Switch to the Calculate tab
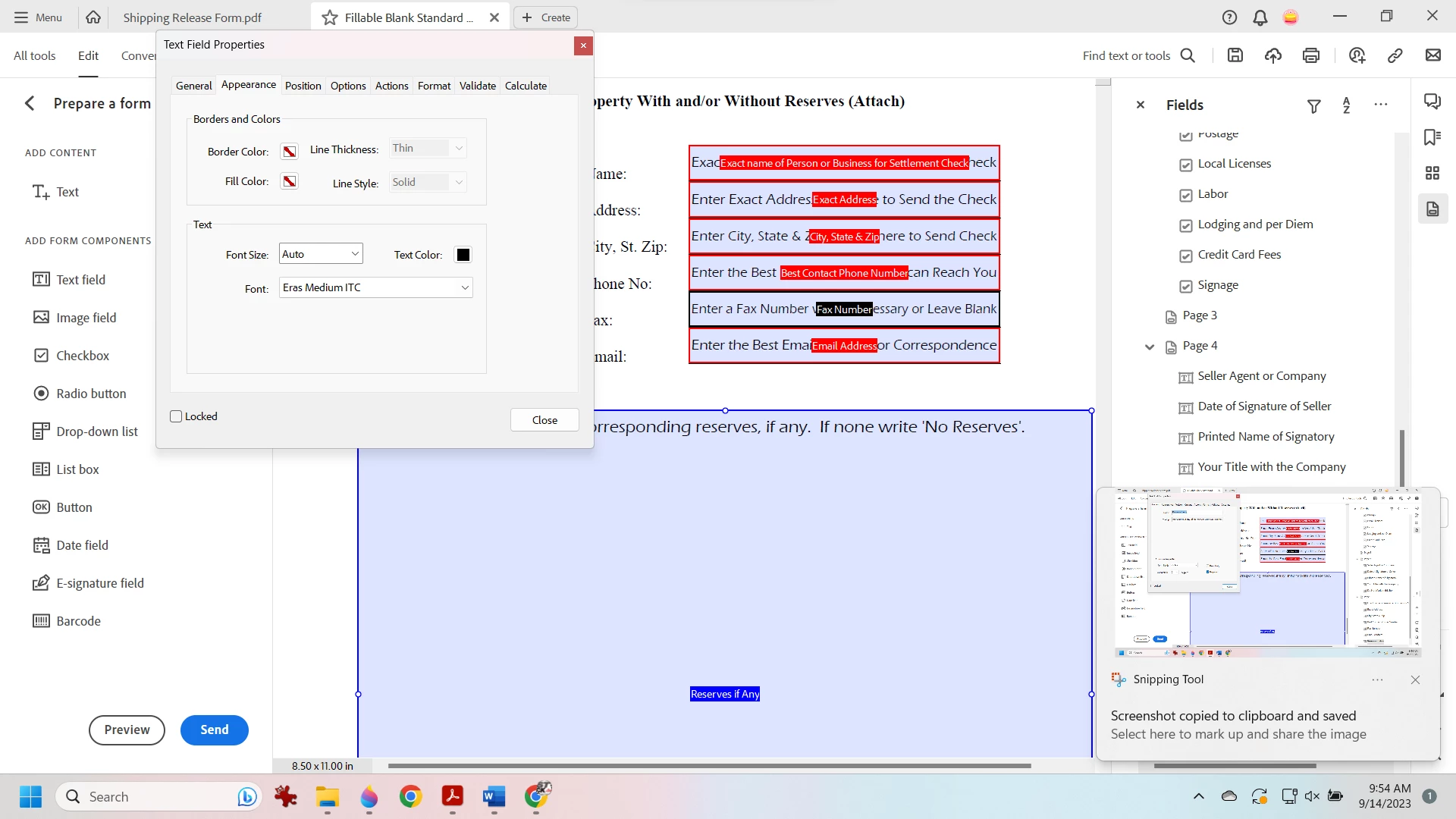Screen dimensions: 1456x819 point(526,86)
